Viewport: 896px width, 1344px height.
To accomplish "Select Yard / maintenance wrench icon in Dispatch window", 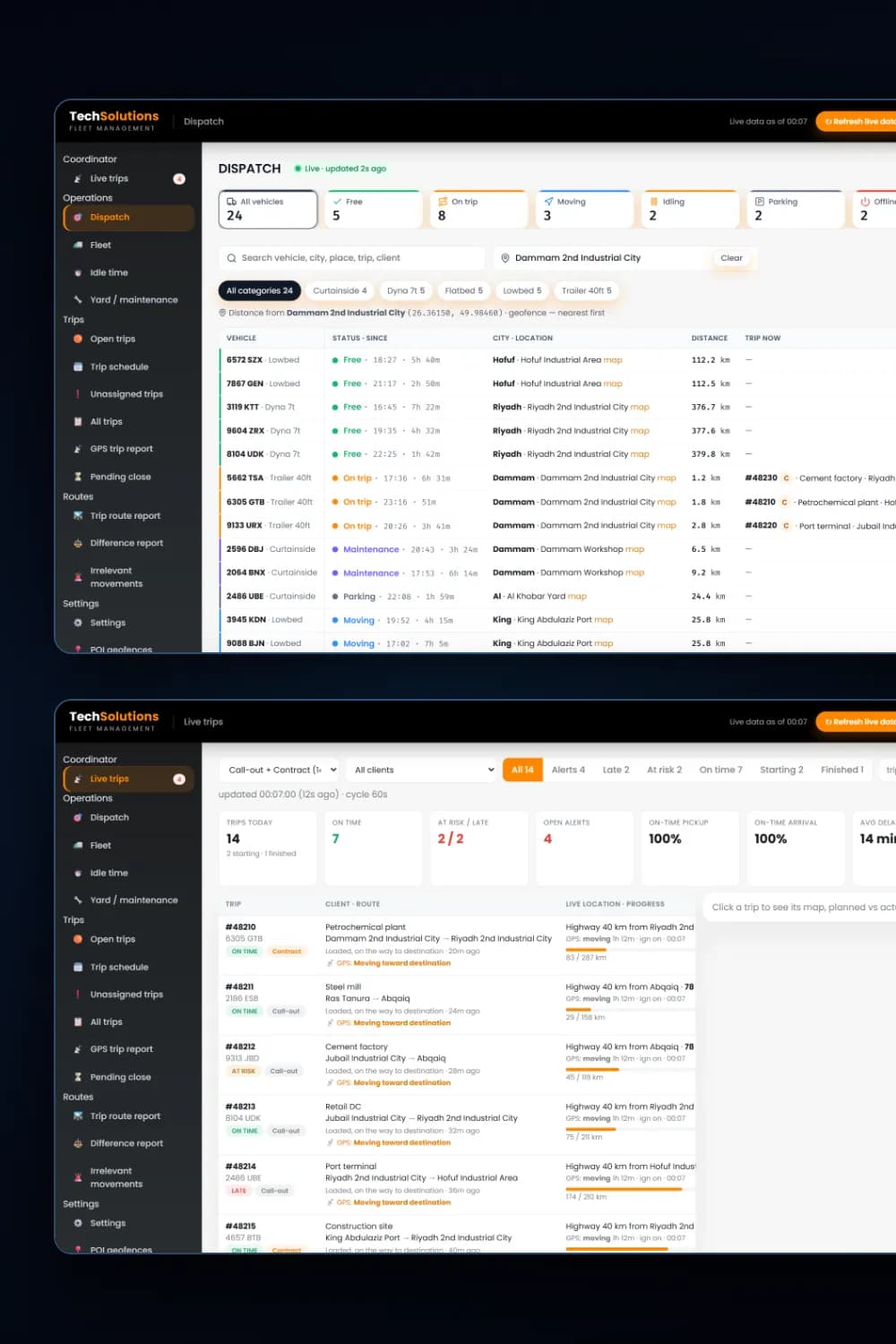I will coord(78,300).
